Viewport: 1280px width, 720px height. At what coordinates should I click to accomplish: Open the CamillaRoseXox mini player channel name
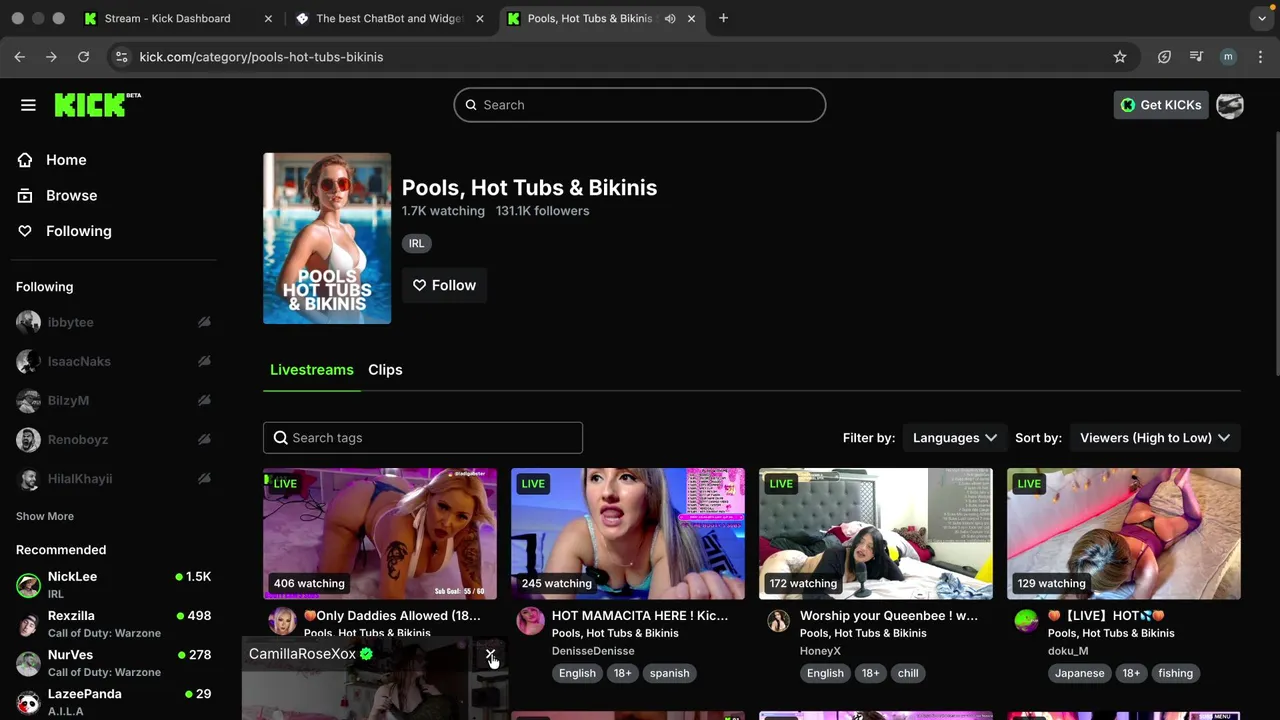pyautogui.click(x=302, y=654)
